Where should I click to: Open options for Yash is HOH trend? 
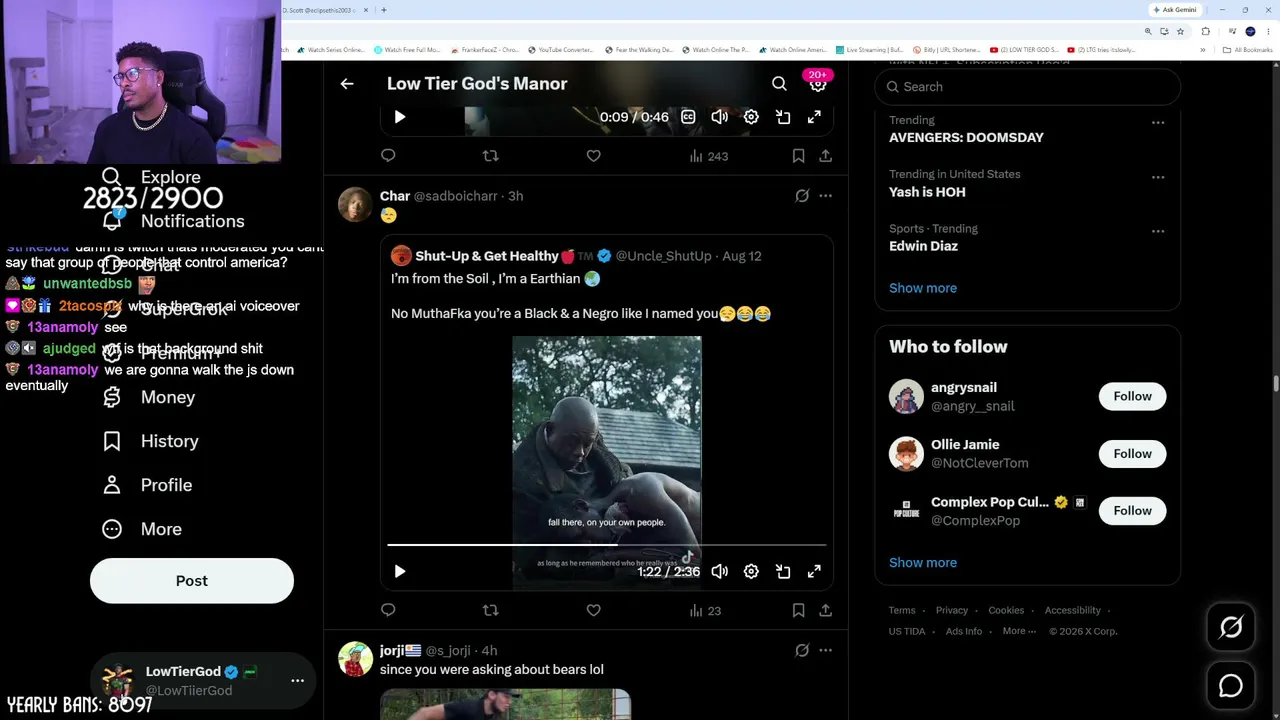(1158, 177)
